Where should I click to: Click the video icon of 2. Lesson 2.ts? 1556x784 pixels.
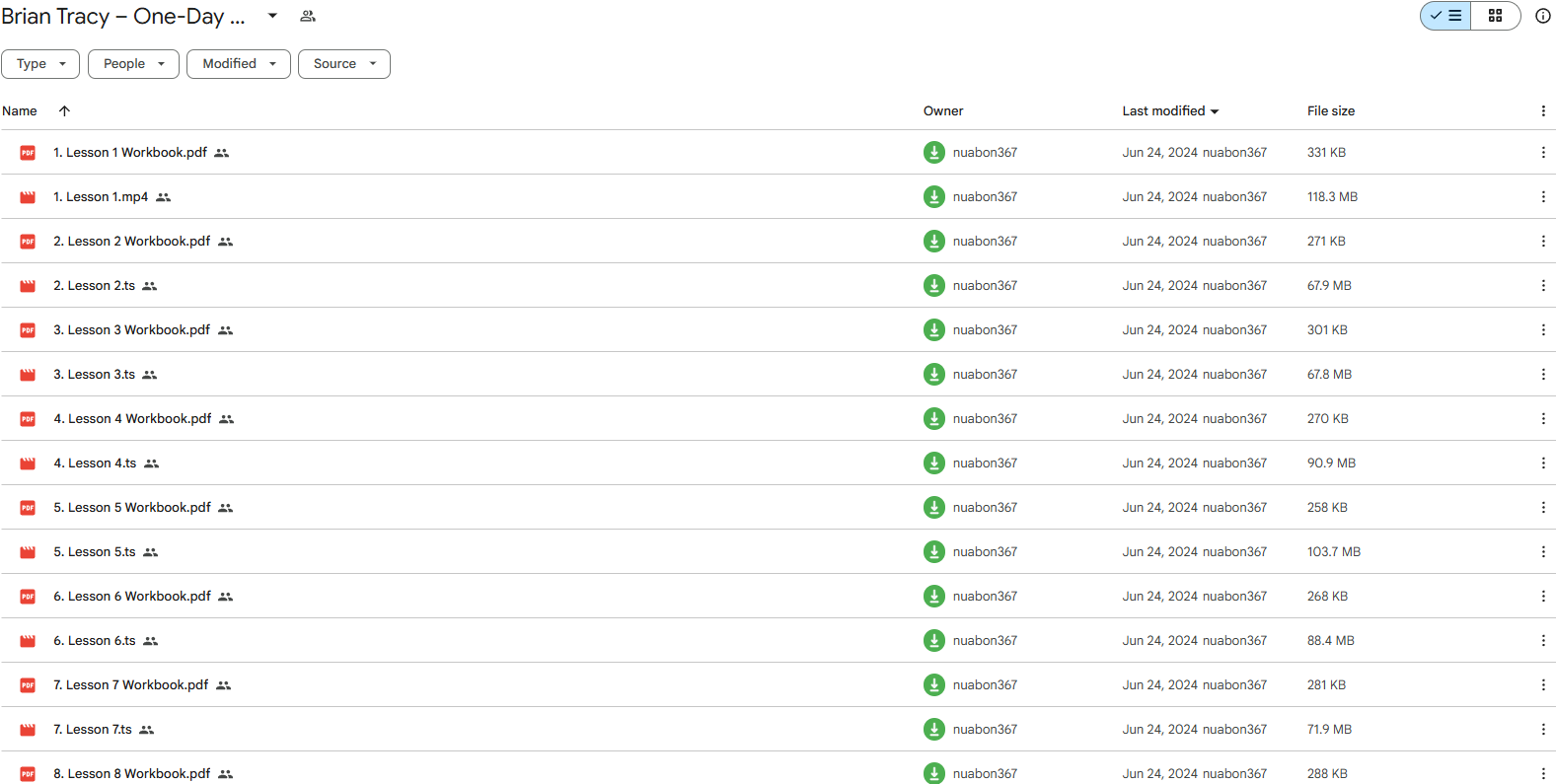pyautogui.click(x=28, y=286)
